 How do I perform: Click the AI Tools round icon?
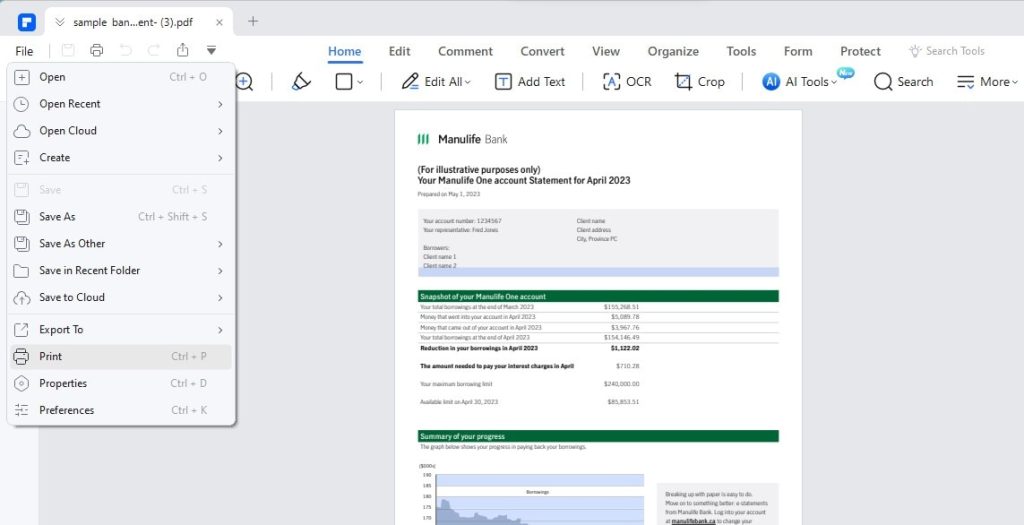click(x=771, y=82)
